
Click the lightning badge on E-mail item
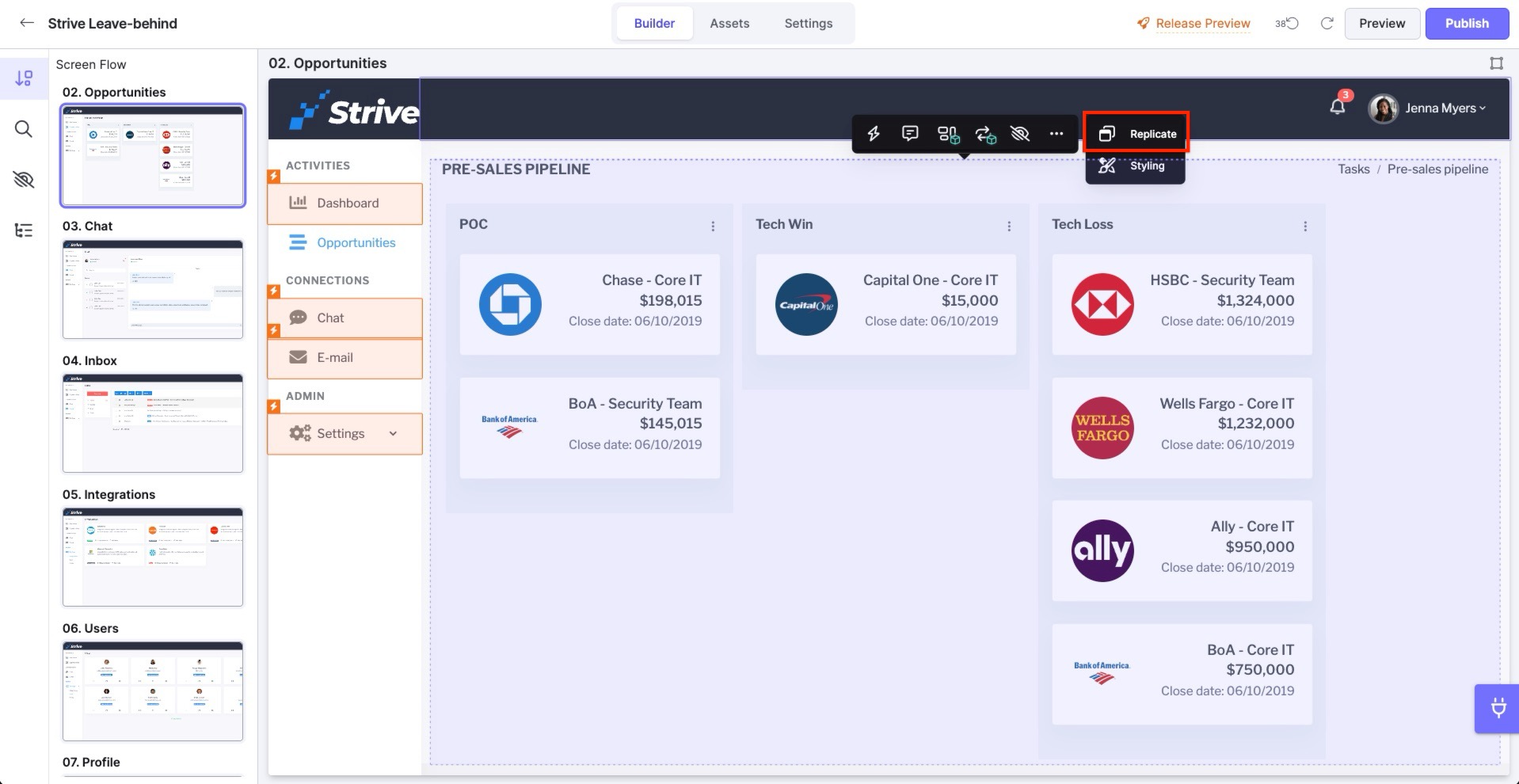[x=273, y=330]
